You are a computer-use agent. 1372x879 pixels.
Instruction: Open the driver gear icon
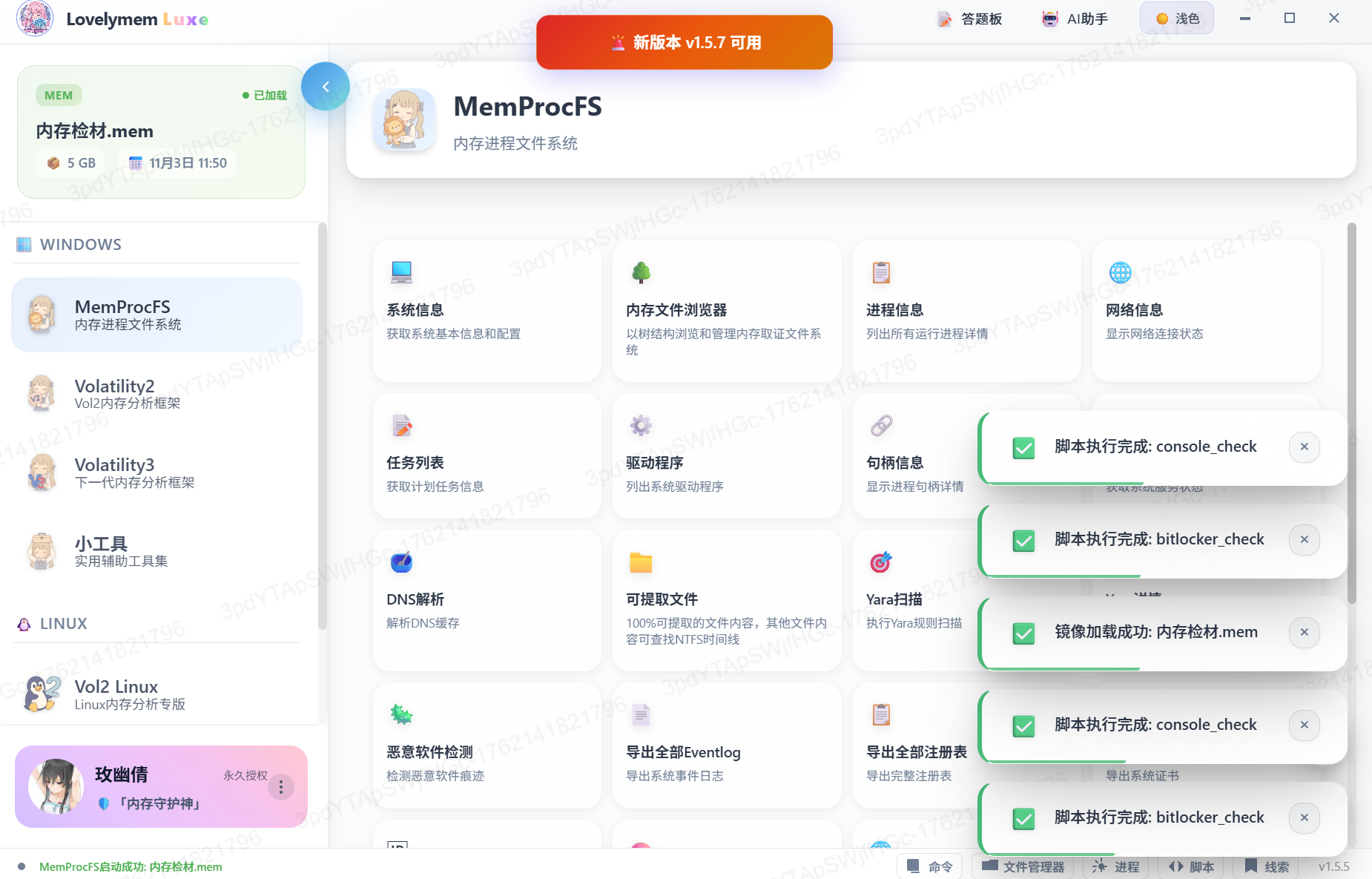[x=641, y=426]
